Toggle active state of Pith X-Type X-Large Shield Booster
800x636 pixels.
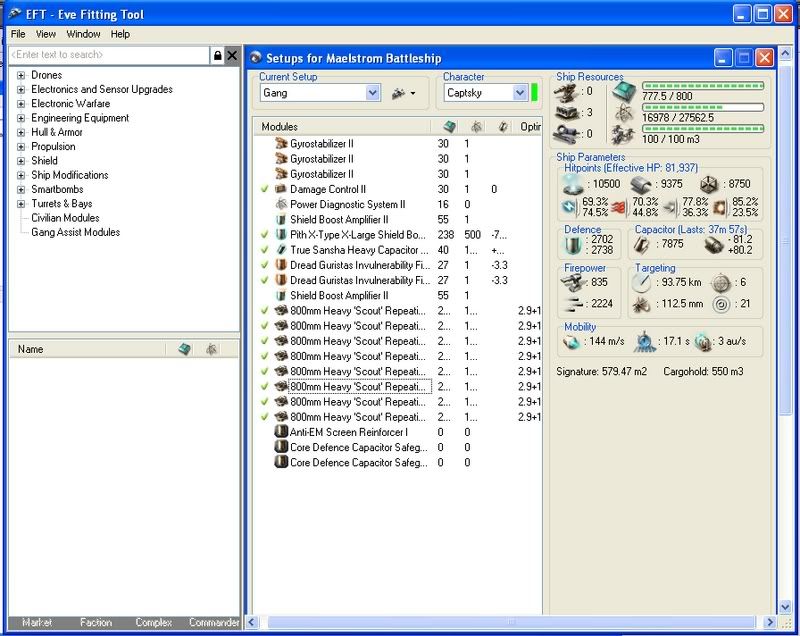[264, 235]
